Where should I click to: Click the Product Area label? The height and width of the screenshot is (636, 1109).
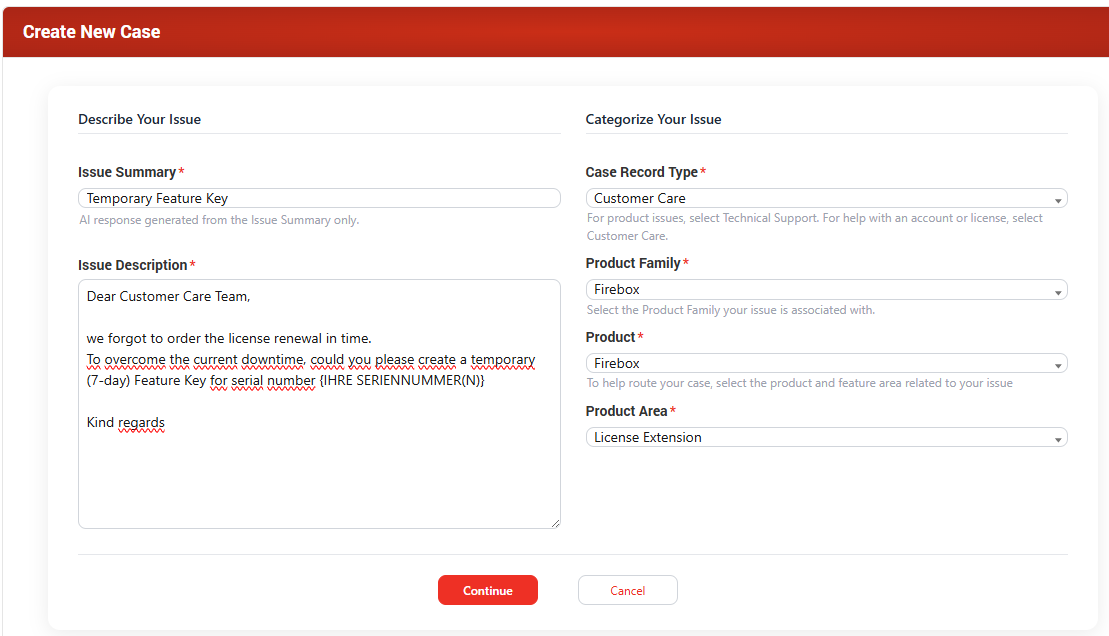tap(626, 411)
